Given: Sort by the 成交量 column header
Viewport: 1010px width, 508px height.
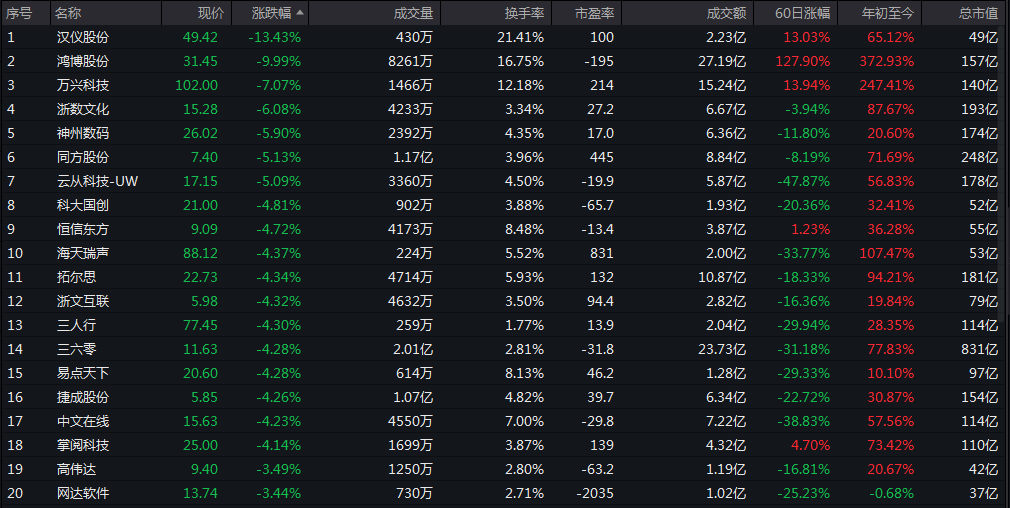Looking at the screenshot, I should click(375, 13).
